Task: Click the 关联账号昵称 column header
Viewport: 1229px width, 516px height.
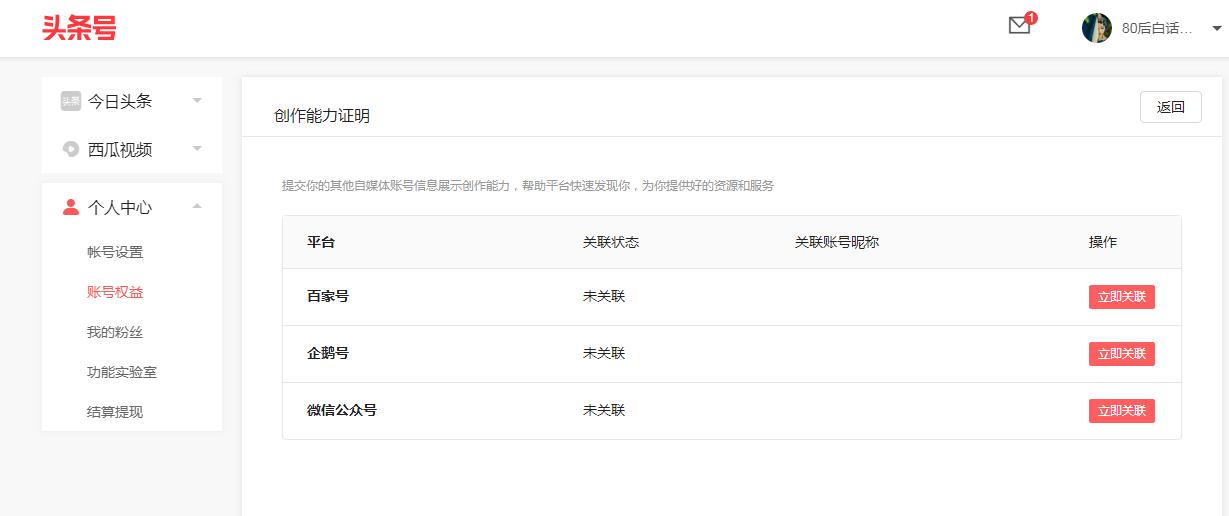Action: 837,242
